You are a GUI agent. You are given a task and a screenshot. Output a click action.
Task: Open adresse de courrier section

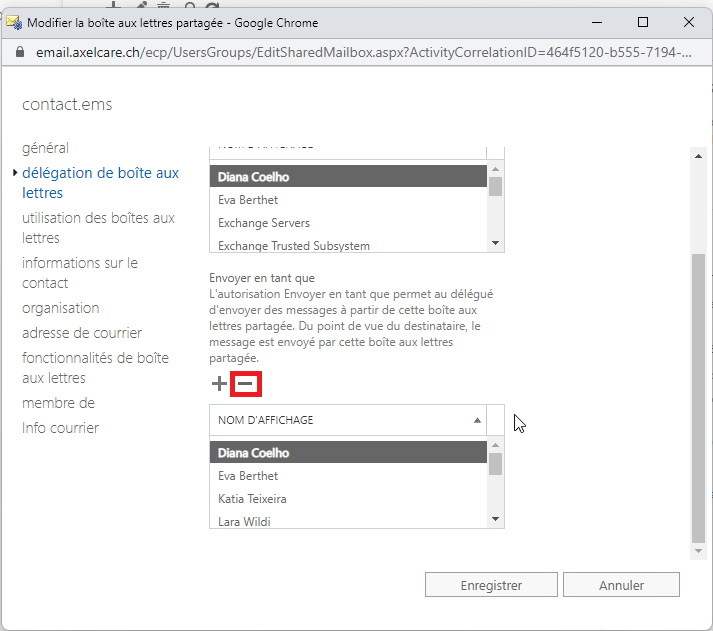pyautogui.click(x=82, y=333)
